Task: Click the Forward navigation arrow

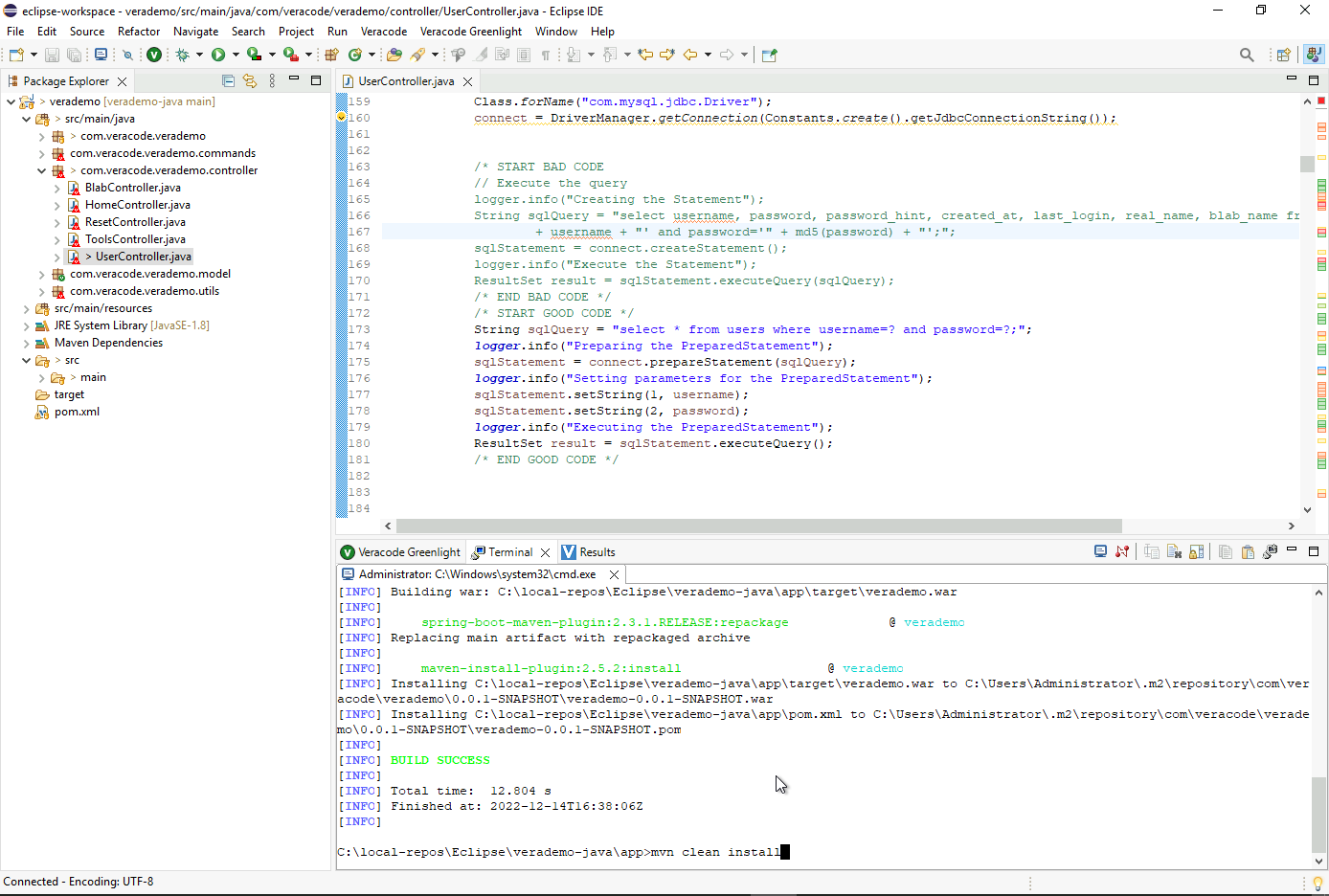Action: tap(727, 55)
